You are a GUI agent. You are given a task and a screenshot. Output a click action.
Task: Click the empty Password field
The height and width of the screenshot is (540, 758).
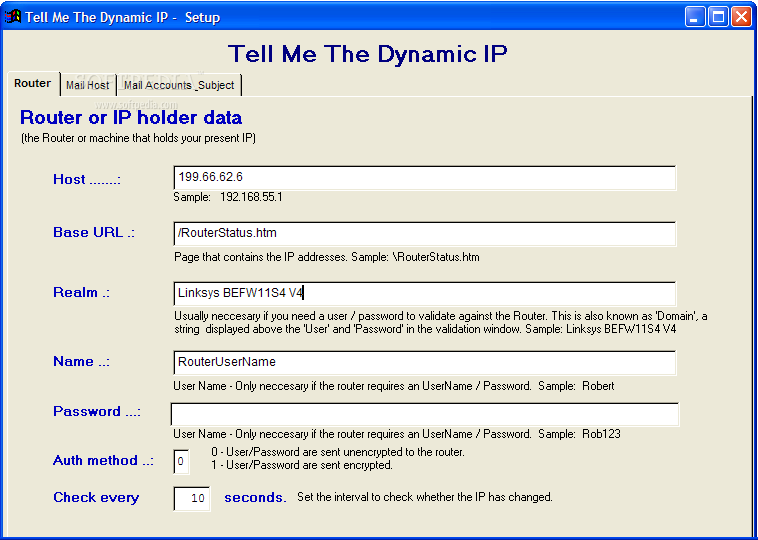(x=424, y=414)
